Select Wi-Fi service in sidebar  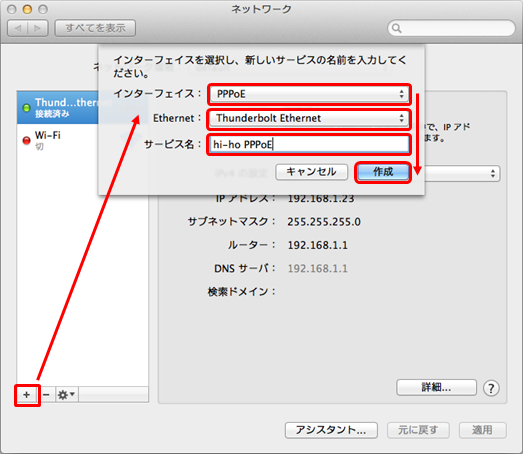pos(58,140)
